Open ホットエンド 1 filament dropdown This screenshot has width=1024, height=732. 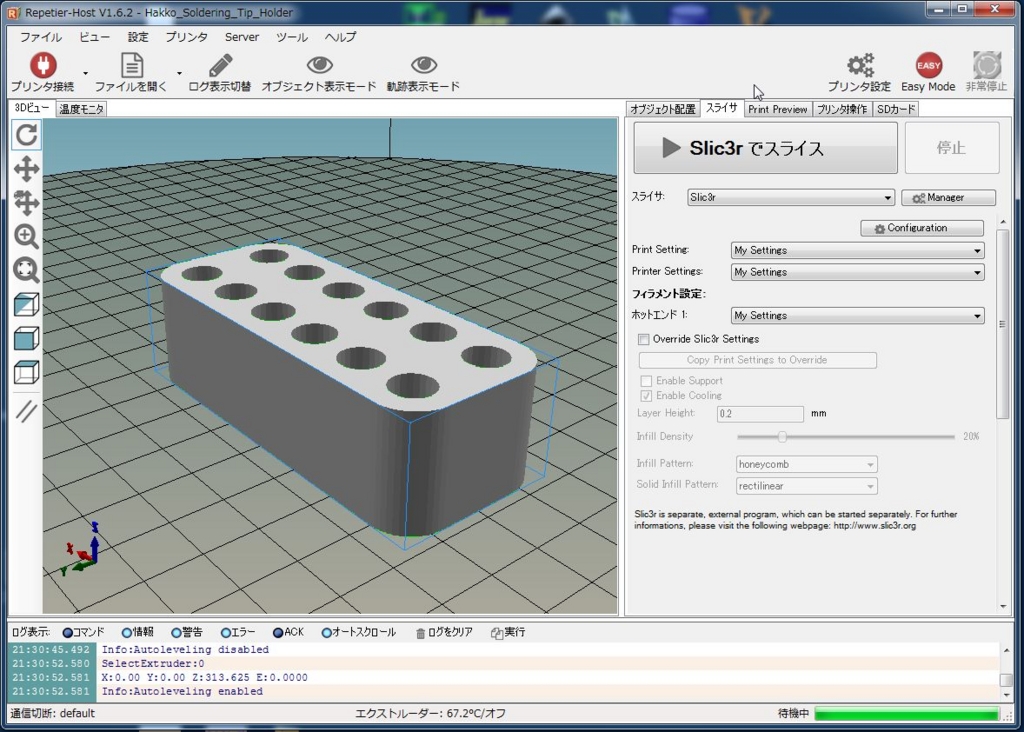(857, 315)
